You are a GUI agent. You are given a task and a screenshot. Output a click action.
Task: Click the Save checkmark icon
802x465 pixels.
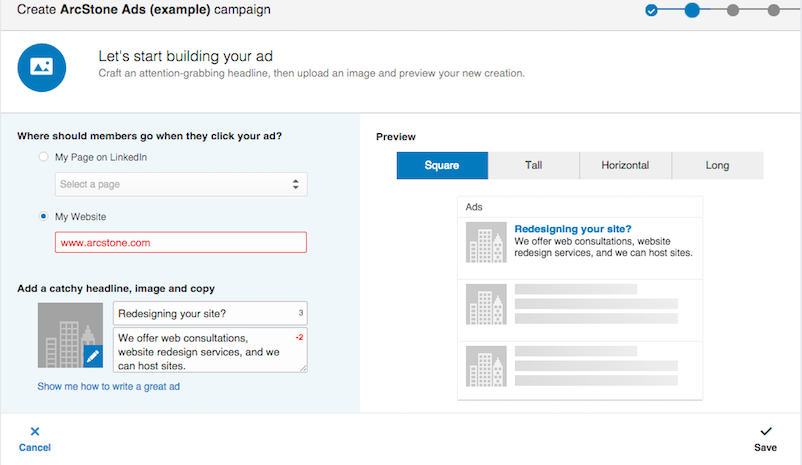point(765,431)
